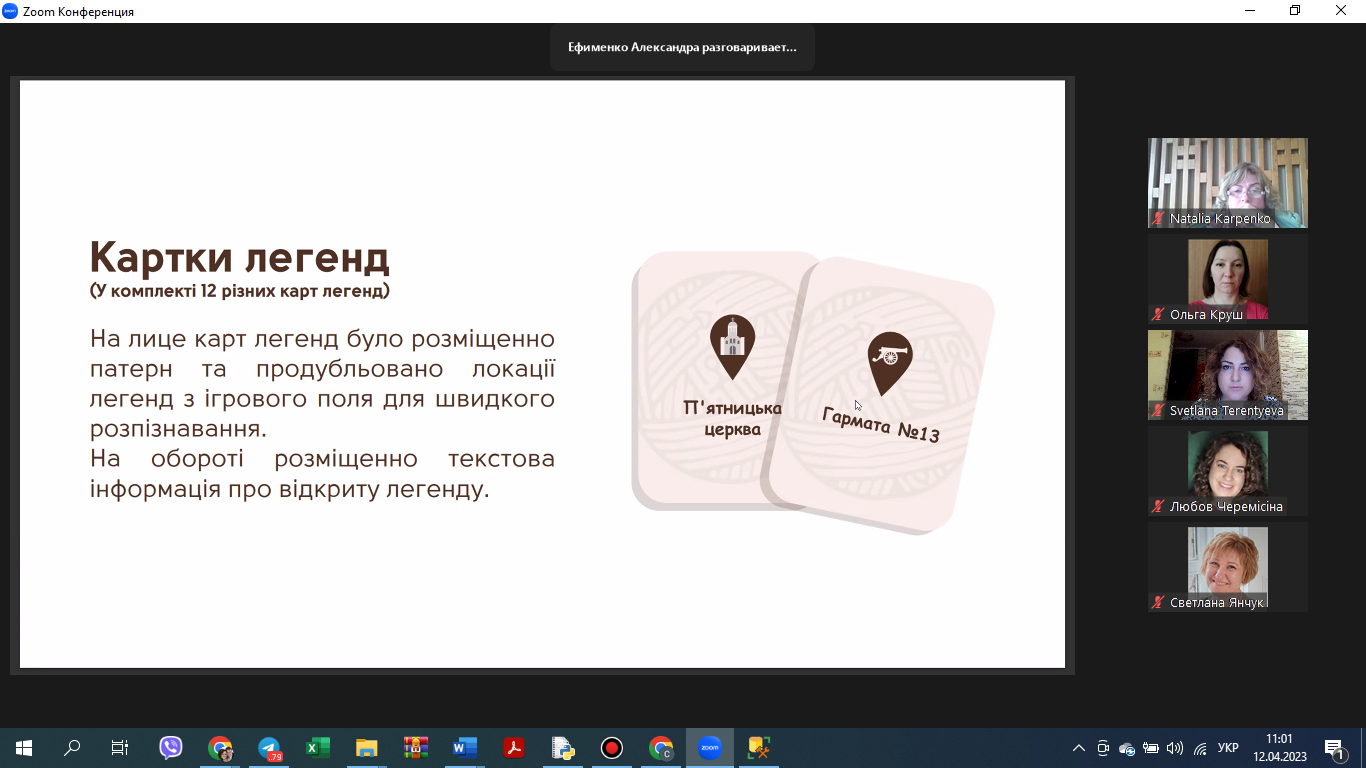The height and width of the screenshot is (768, 1366).
Task: Minimize the Zoom conference window
Action: pyautogui.click(x=1250, y=11)
